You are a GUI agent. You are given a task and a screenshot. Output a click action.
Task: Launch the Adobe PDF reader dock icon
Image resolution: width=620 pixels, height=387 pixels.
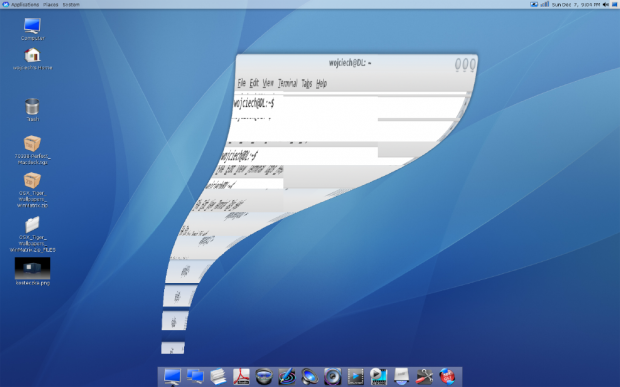(241, 376)
